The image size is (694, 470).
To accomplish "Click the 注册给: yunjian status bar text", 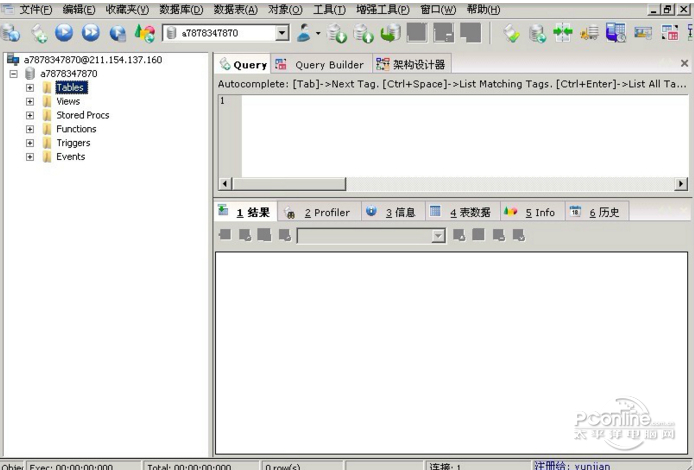I will click(572, 466).
